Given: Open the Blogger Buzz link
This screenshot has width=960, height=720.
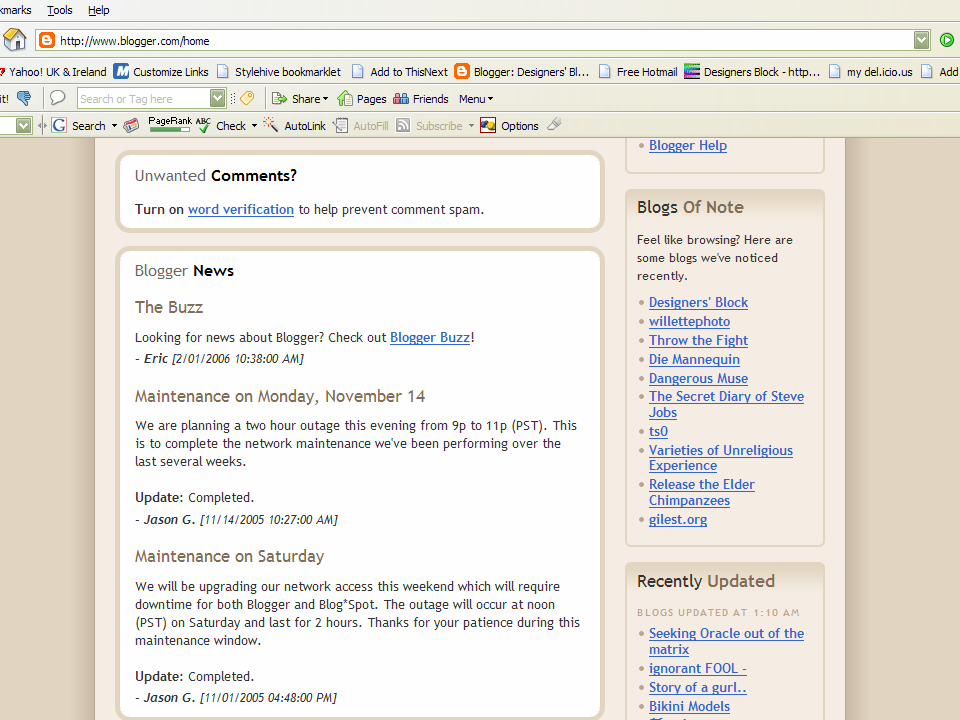Looking at the screenshot, I should (x=430, y=337).
